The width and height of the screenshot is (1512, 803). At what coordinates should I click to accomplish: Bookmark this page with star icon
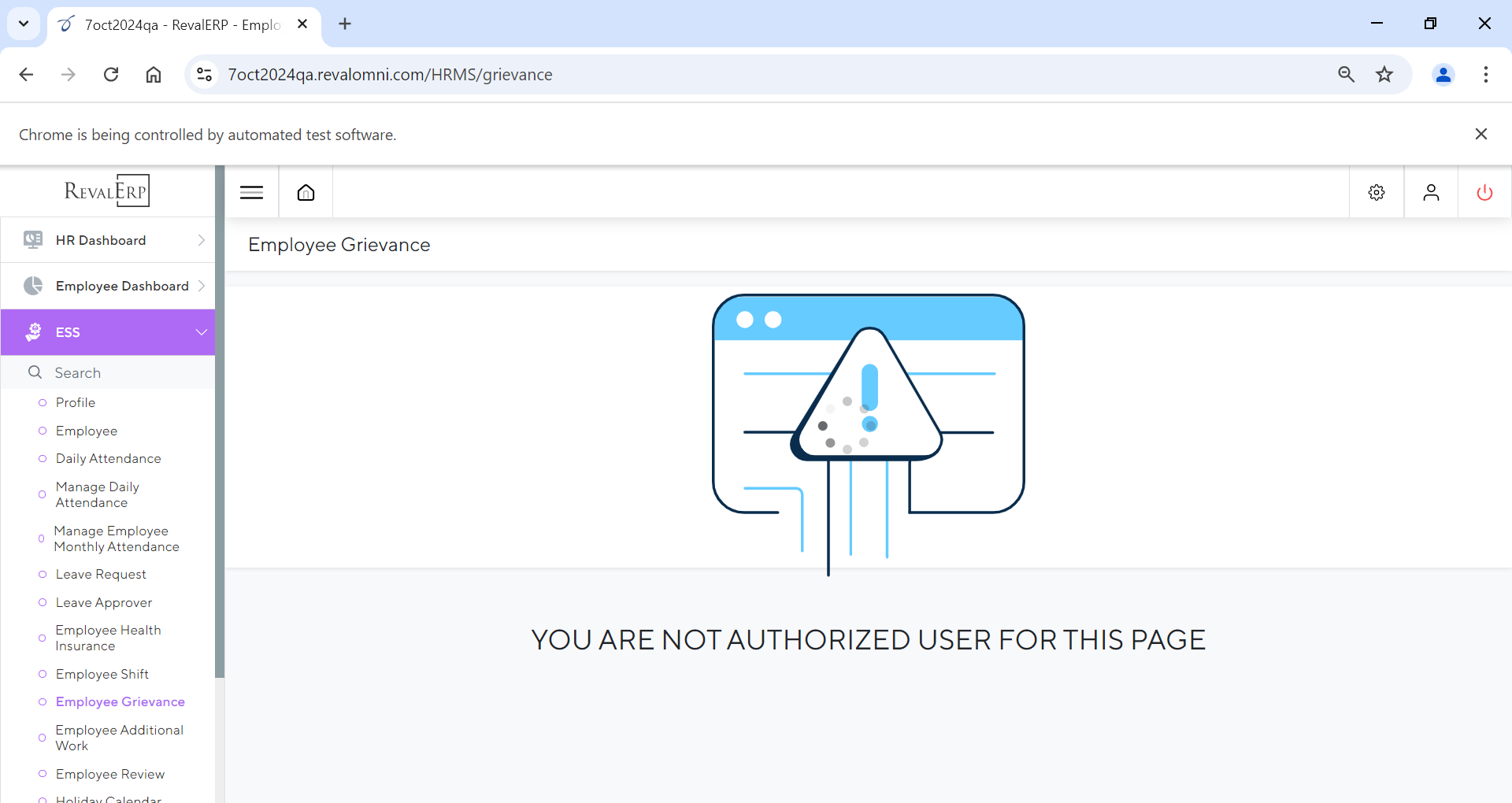(x=1384, y=75)
